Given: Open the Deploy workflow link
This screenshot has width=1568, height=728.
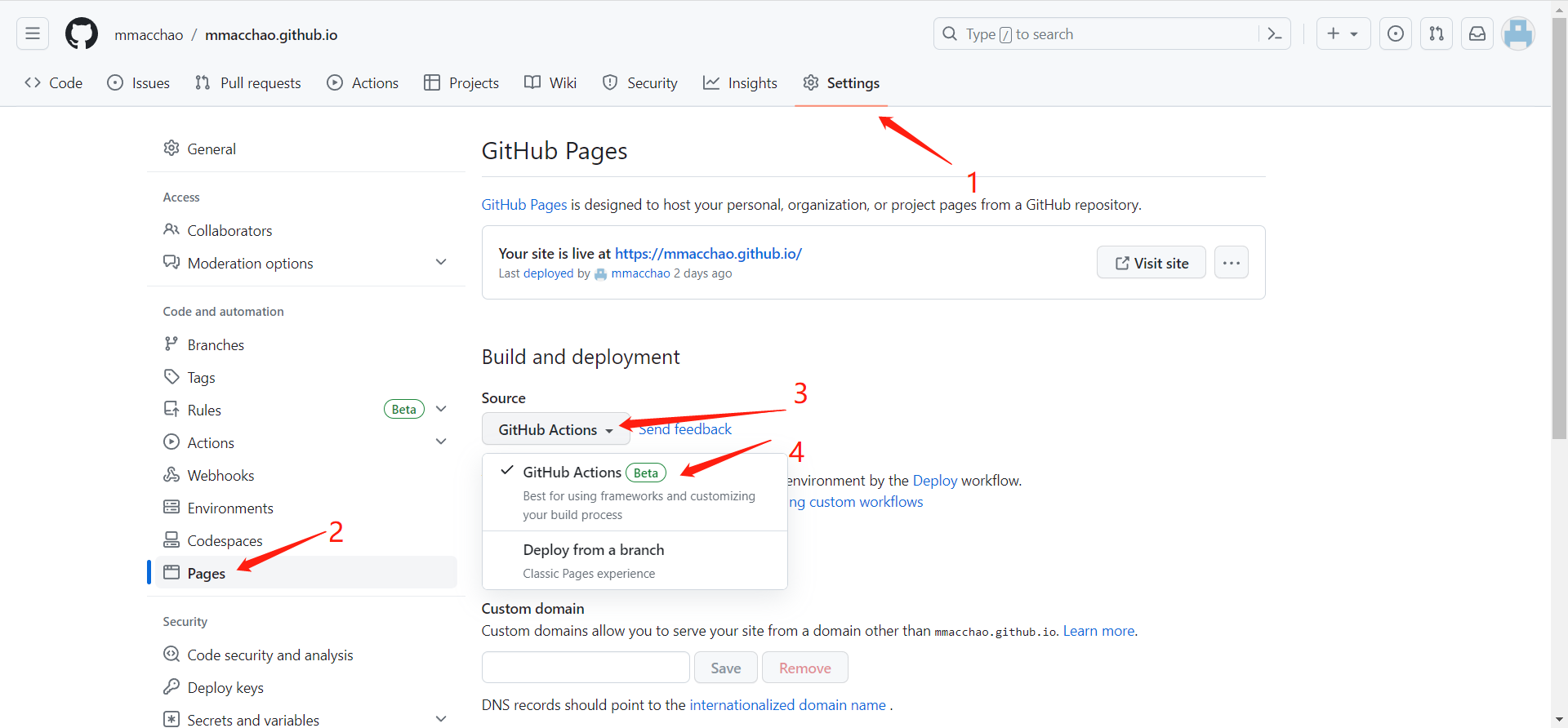Looking at the screenshot, I should coord(935,481).
